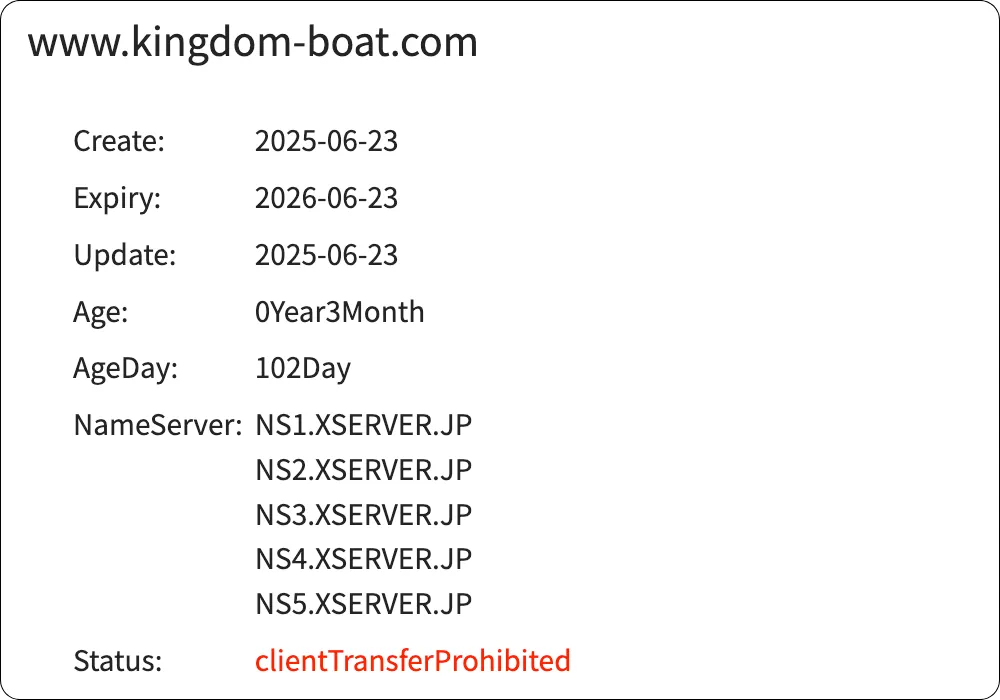Select the Expiry date 2026-06-23
The image size is (1000, 700).
coord(326,199)
